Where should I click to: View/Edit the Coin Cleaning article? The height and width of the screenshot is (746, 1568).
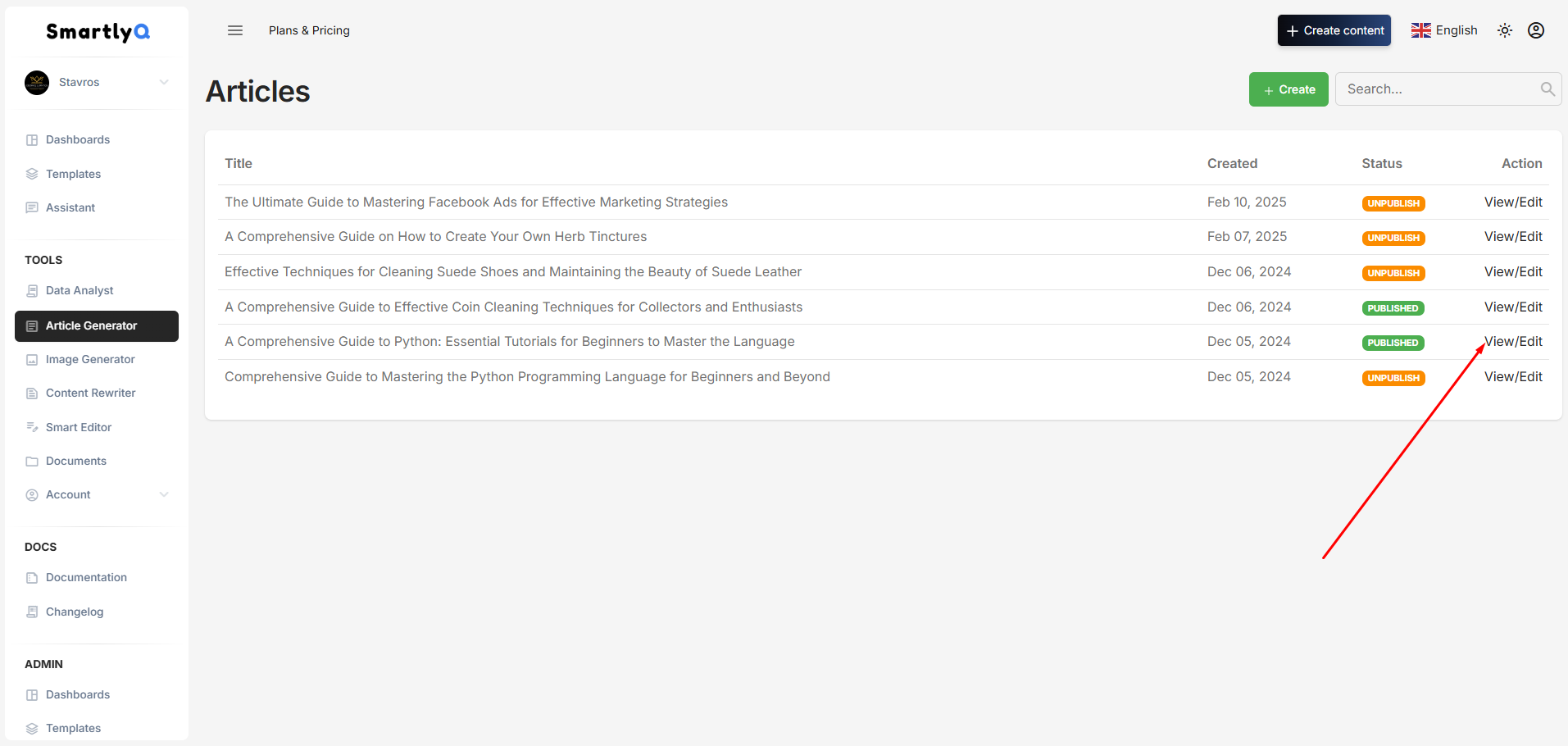pos(1513,307)
